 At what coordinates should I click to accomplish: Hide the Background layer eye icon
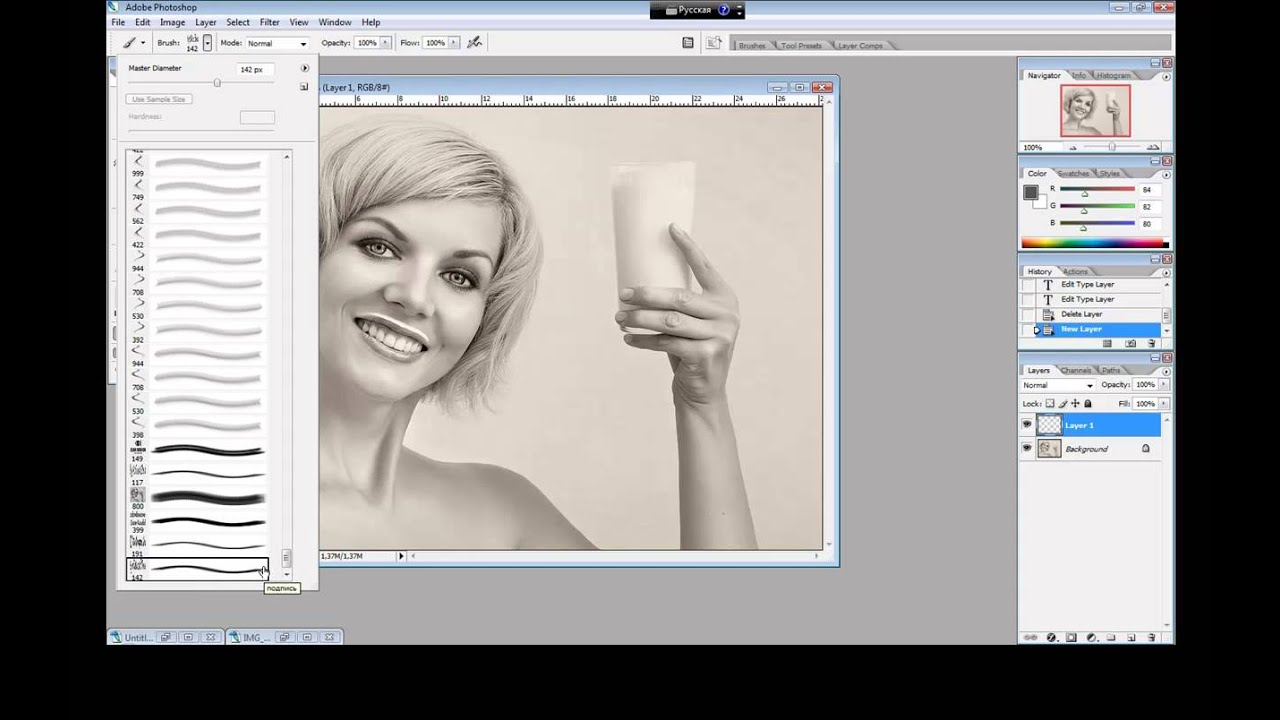click(x=1027, y=449)
